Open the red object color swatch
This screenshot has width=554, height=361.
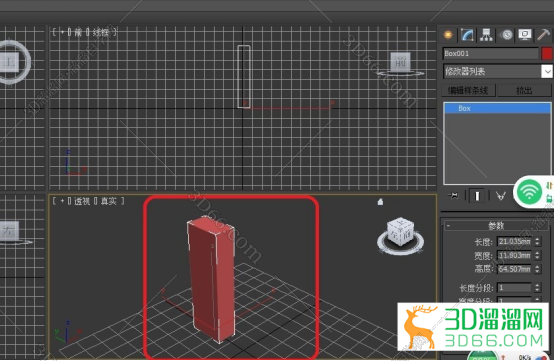point(547,53)
